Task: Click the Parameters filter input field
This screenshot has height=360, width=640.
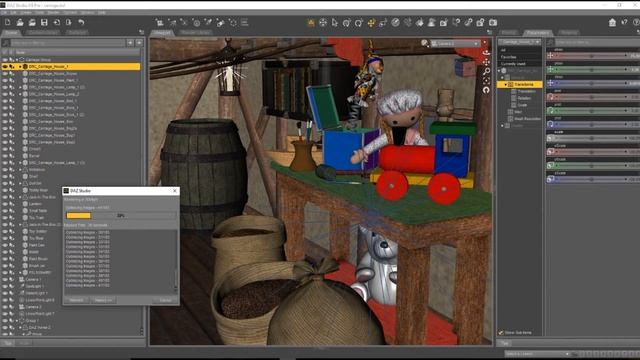Action: [x=598, y=42]
